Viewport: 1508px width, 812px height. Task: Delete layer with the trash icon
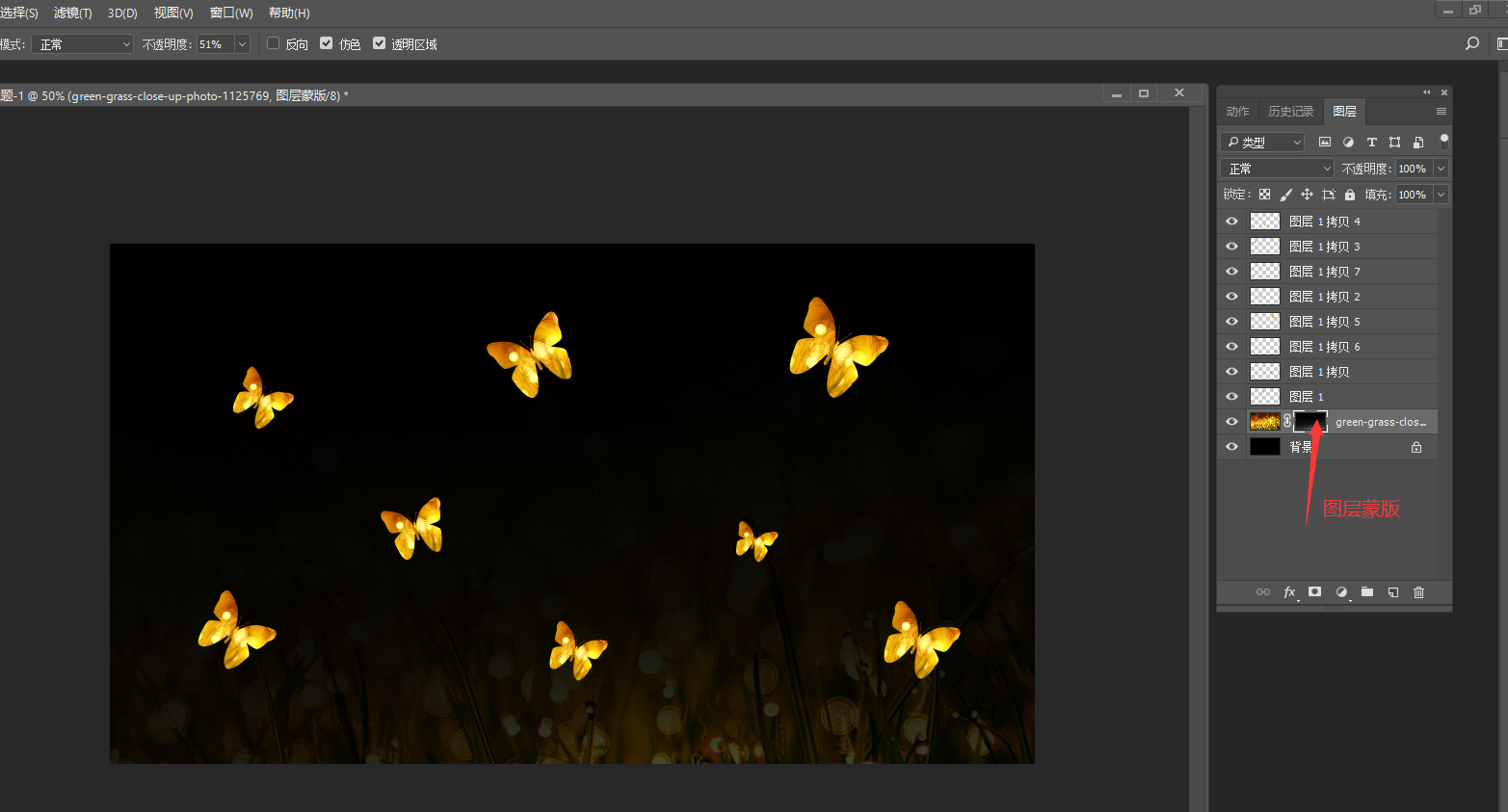pyautogui.click(x=1418, y=592)
